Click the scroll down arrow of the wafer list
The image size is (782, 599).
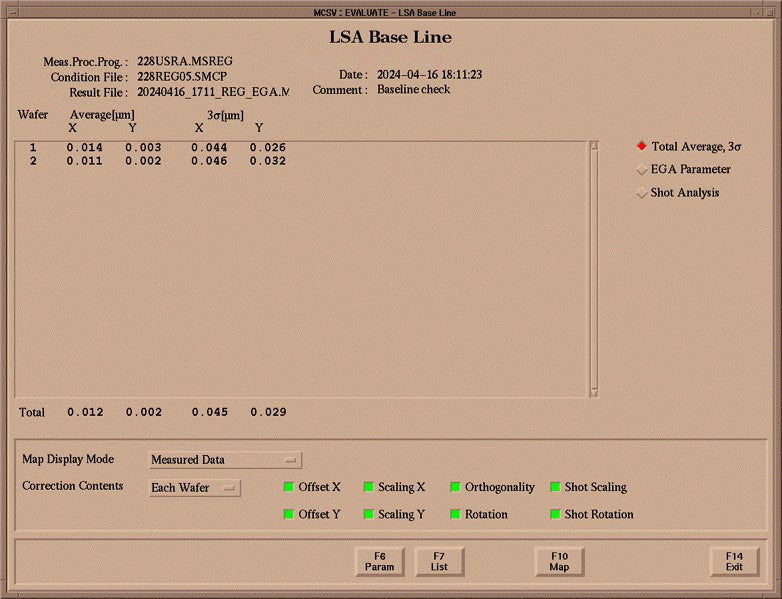593,393
